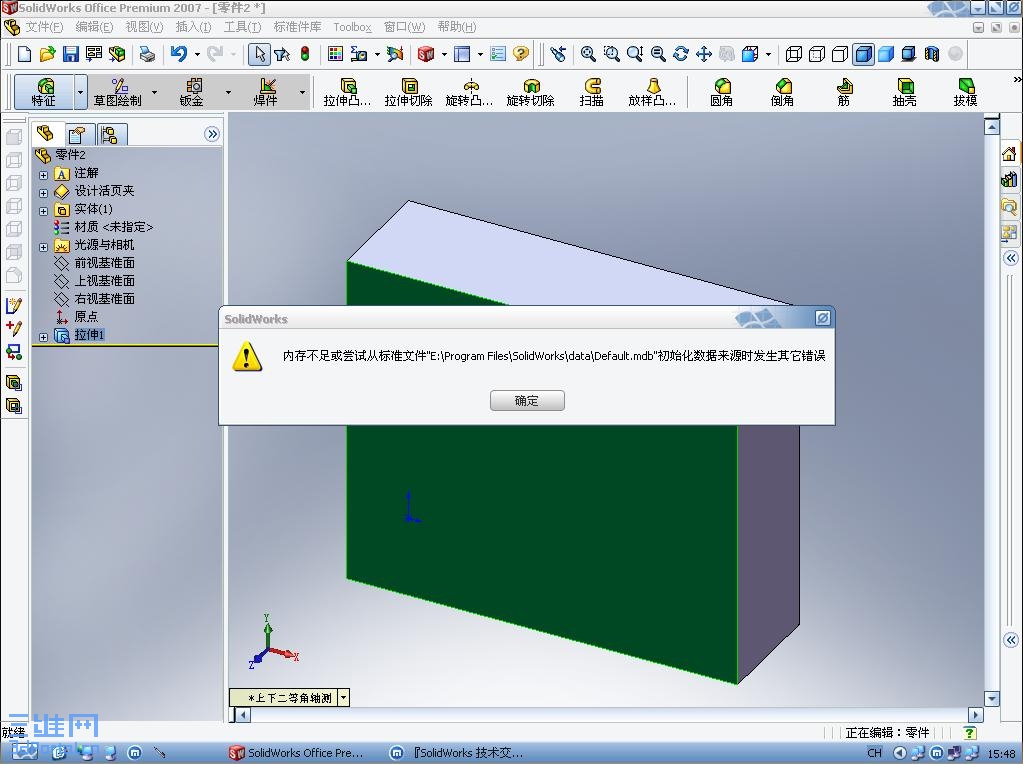Toggle Wireframe display mode

point(793,54)
